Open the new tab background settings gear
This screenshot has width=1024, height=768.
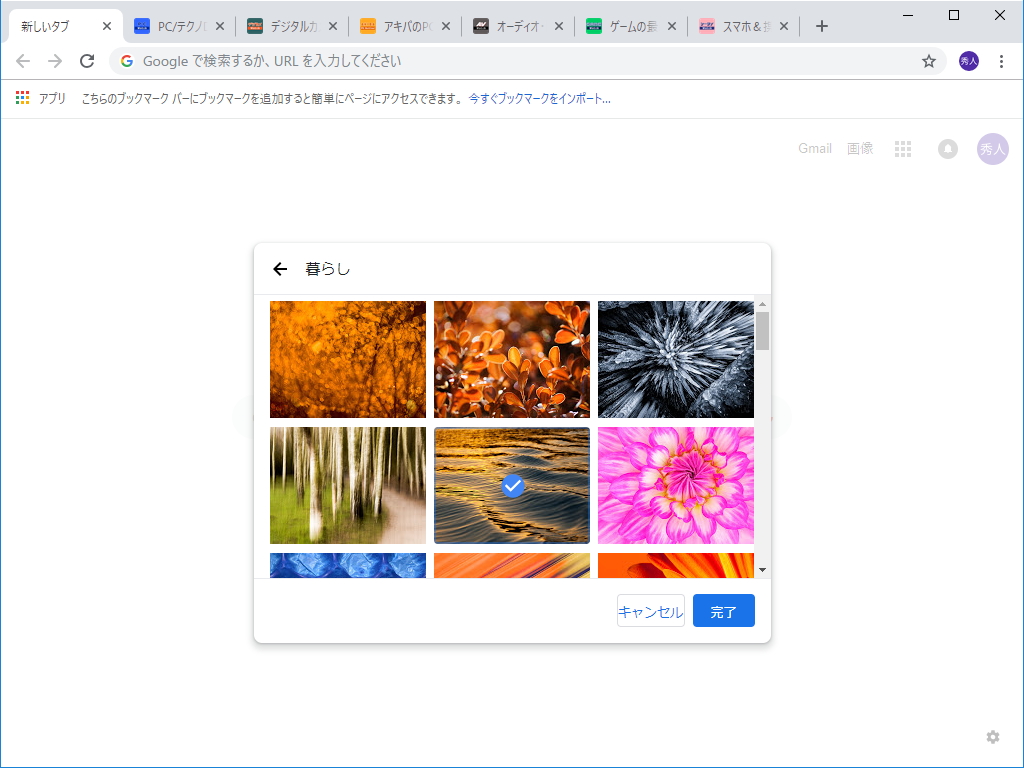pyautogui.click(x=992, y=736)
